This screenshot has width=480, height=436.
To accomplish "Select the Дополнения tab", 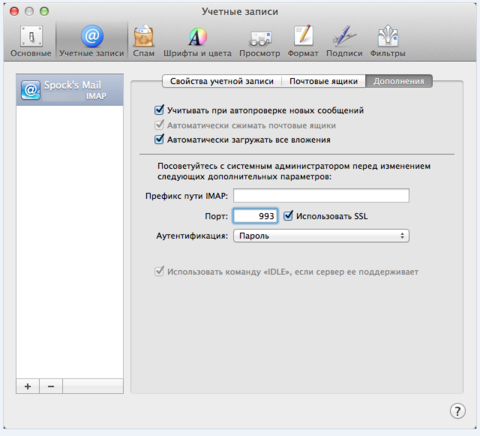I will pyautogui.click(x=399, y=81).
